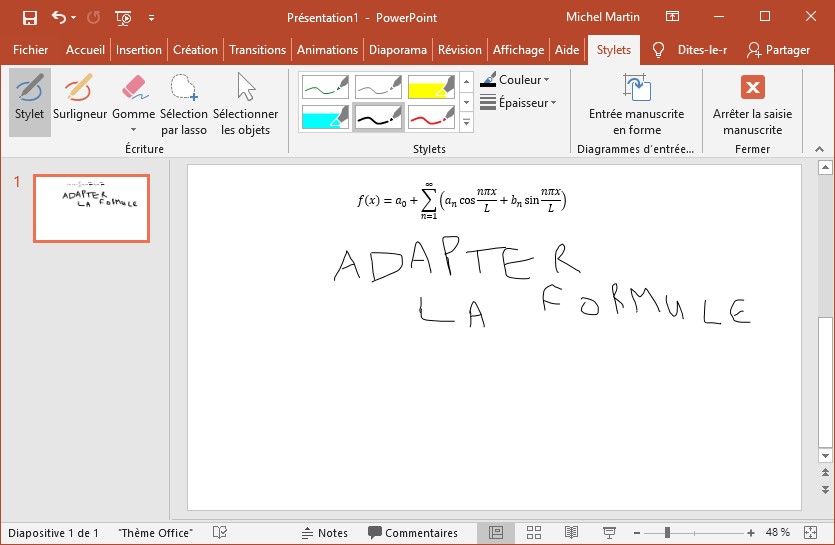Image resolution: width=835 pixels, height=545 pixels.
Task: Click Entrée manuscrite en forme icon
Action: click(x=636, y=88)
